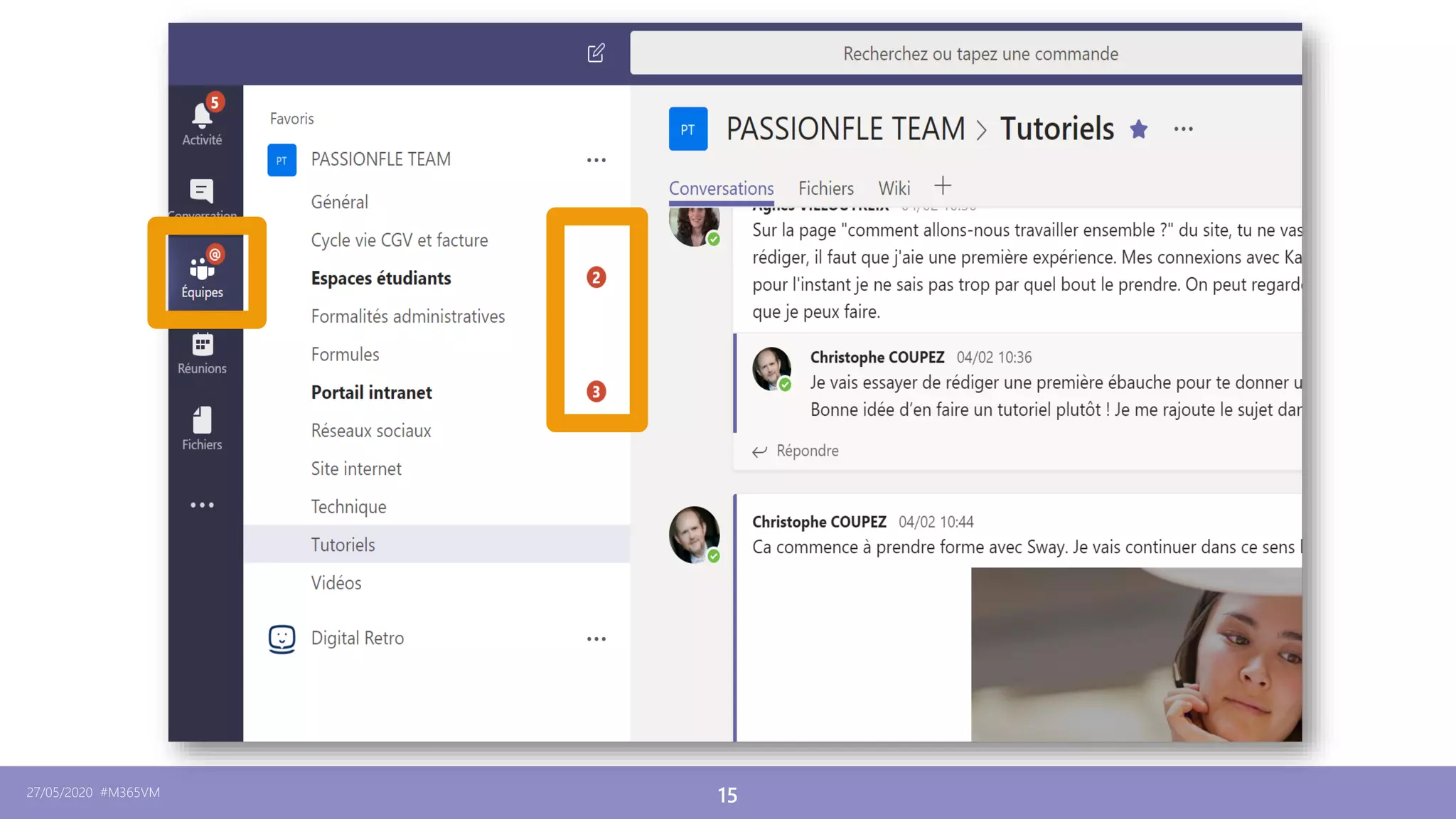Screen dimensions: 1456x819
Task: Switch to the Fichiers tab
Action: (x=825, y=188)
